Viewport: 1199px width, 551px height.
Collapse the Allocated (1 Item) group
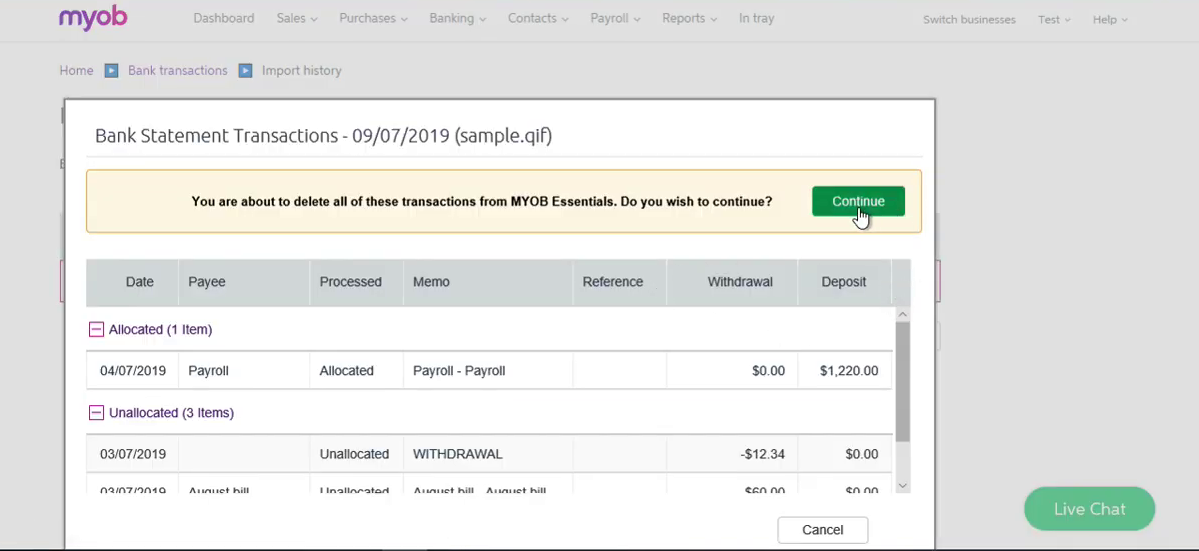point(96,329)
